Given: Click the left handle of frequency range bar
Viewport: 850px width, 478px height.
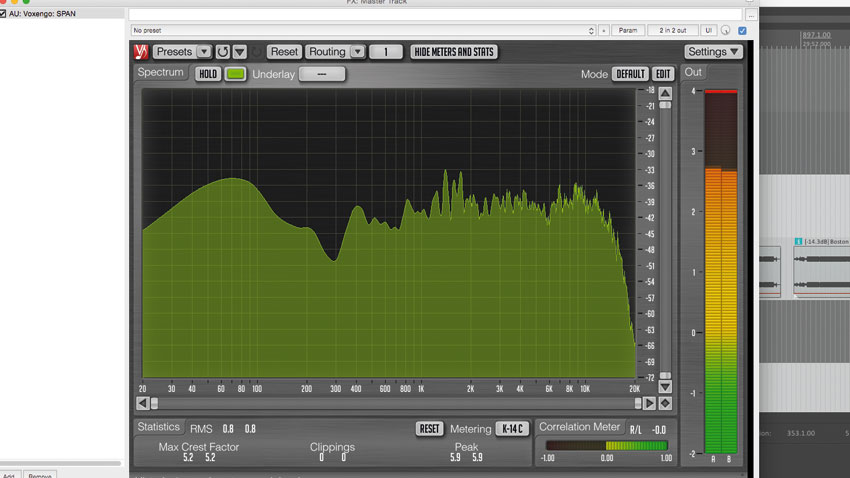Looking at the screenshot, I should pos(154,403).
